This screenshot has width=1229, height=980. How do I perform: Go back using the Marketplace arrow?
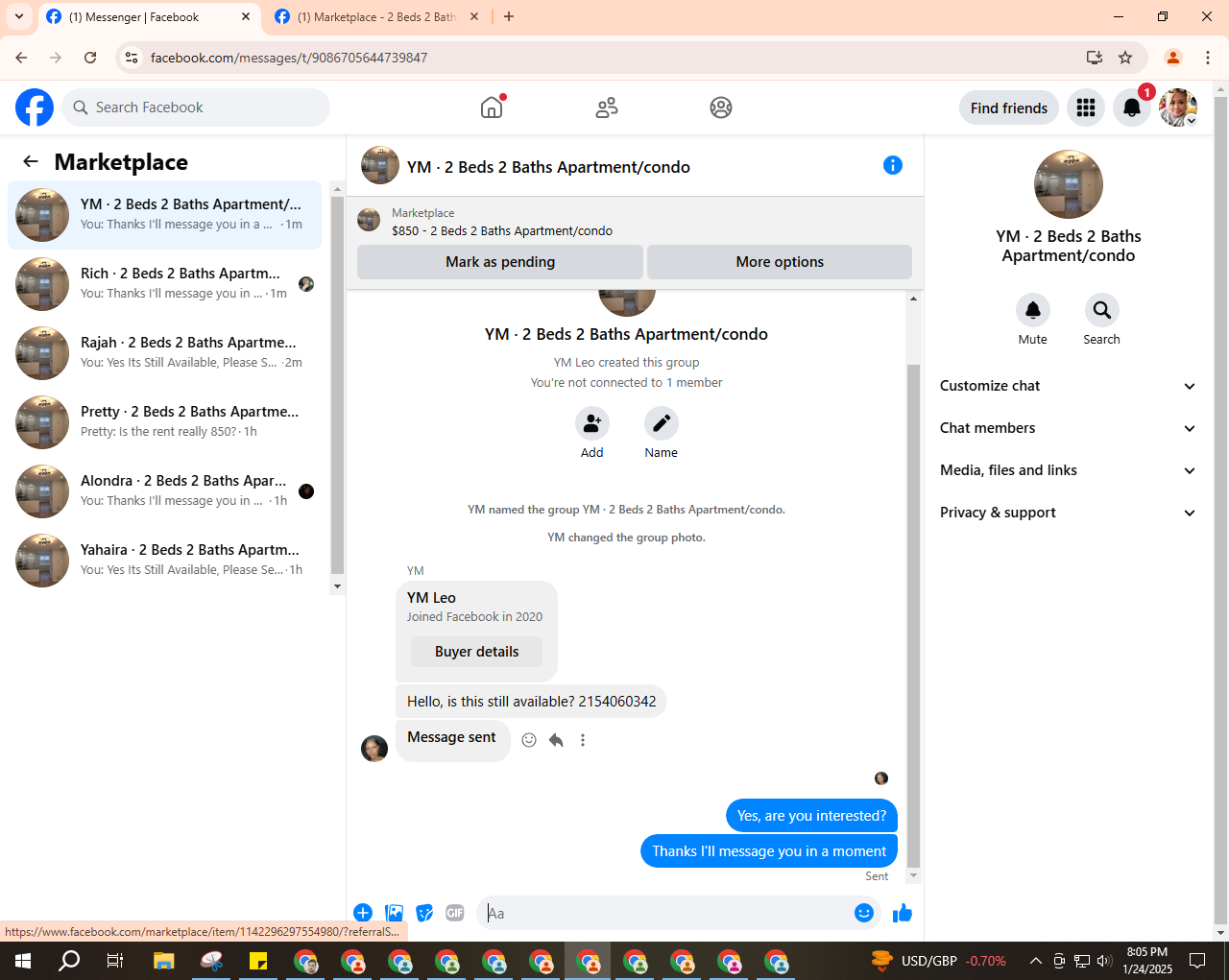point(31,162)
